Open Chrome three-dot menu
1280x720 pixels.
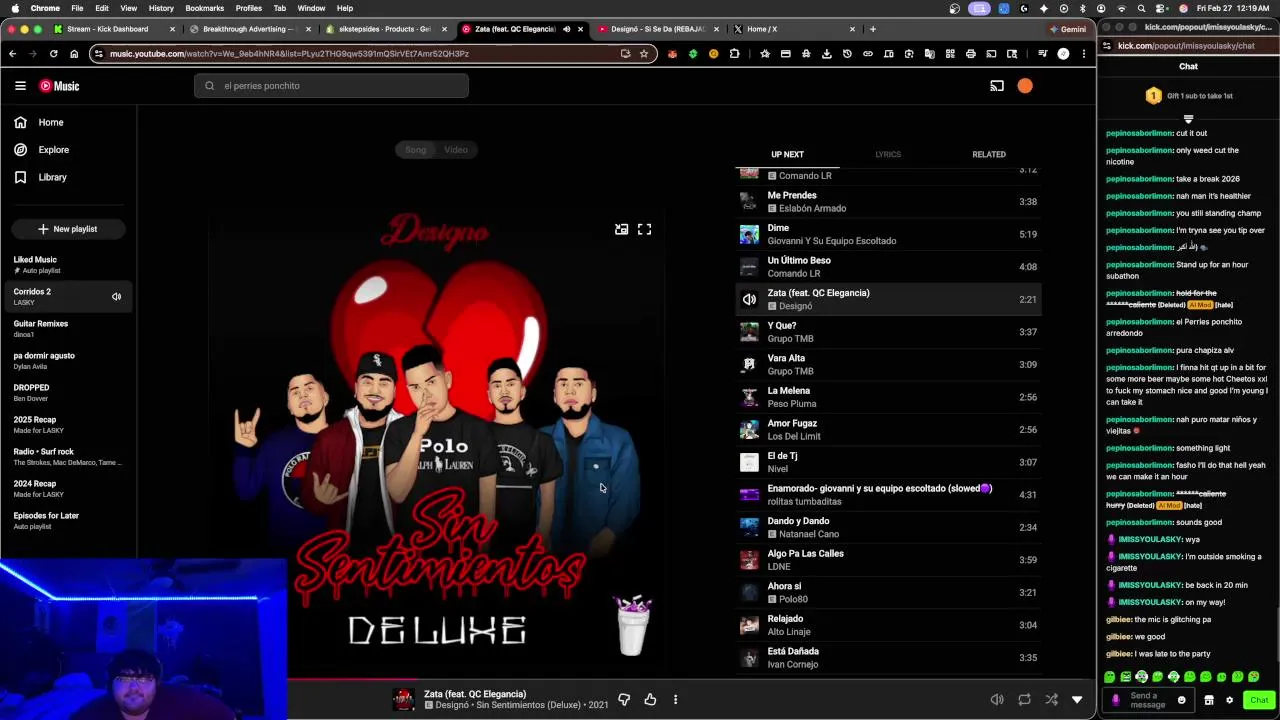[1084, 54]
